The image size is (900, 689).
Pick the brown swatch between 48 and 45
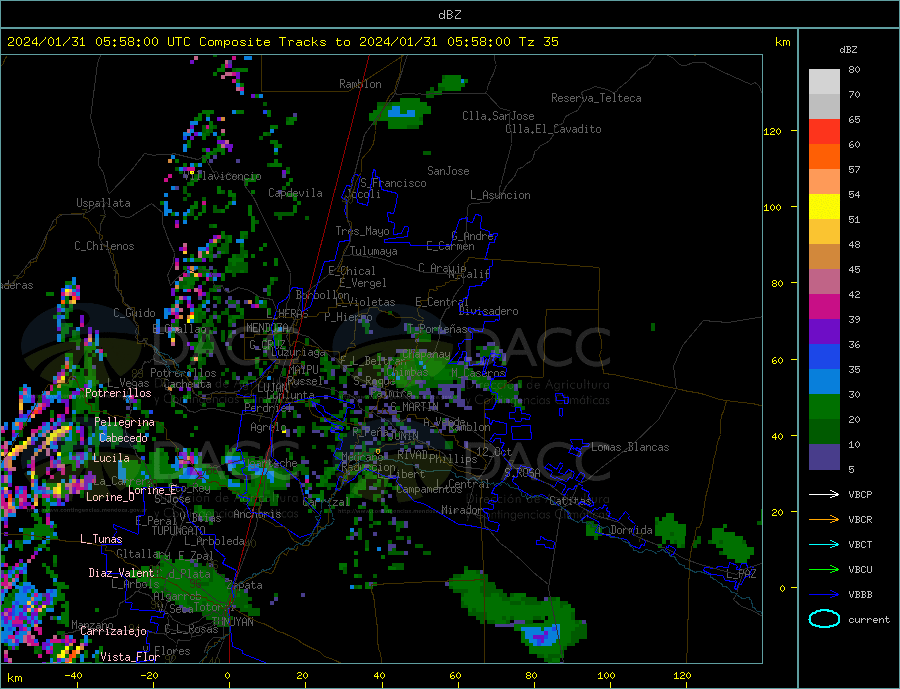pyautogui.click(x=824, y=257)
